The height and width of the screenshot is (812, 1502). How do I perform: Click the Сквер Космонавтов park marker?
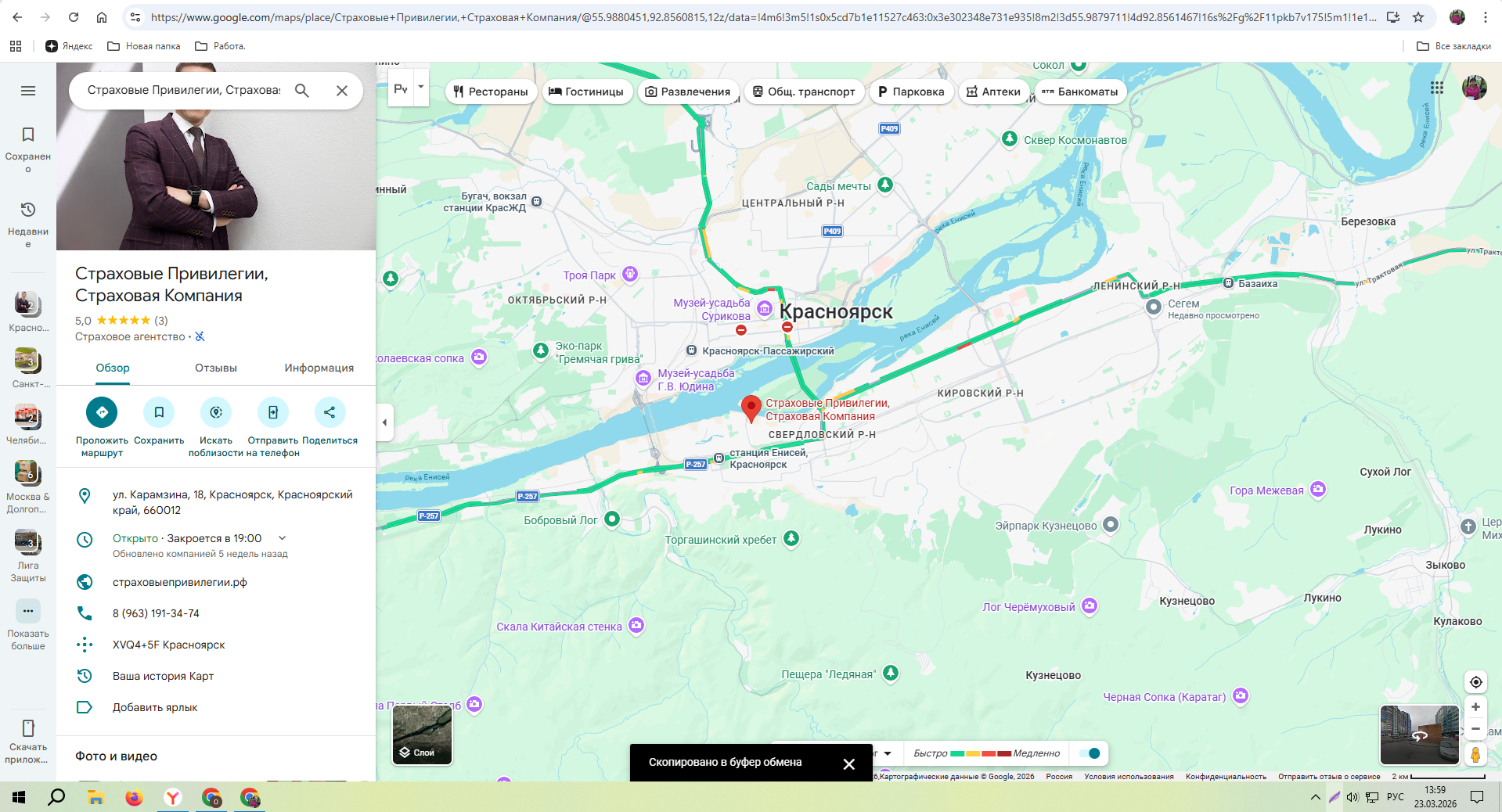click(x=1010, y=139)
